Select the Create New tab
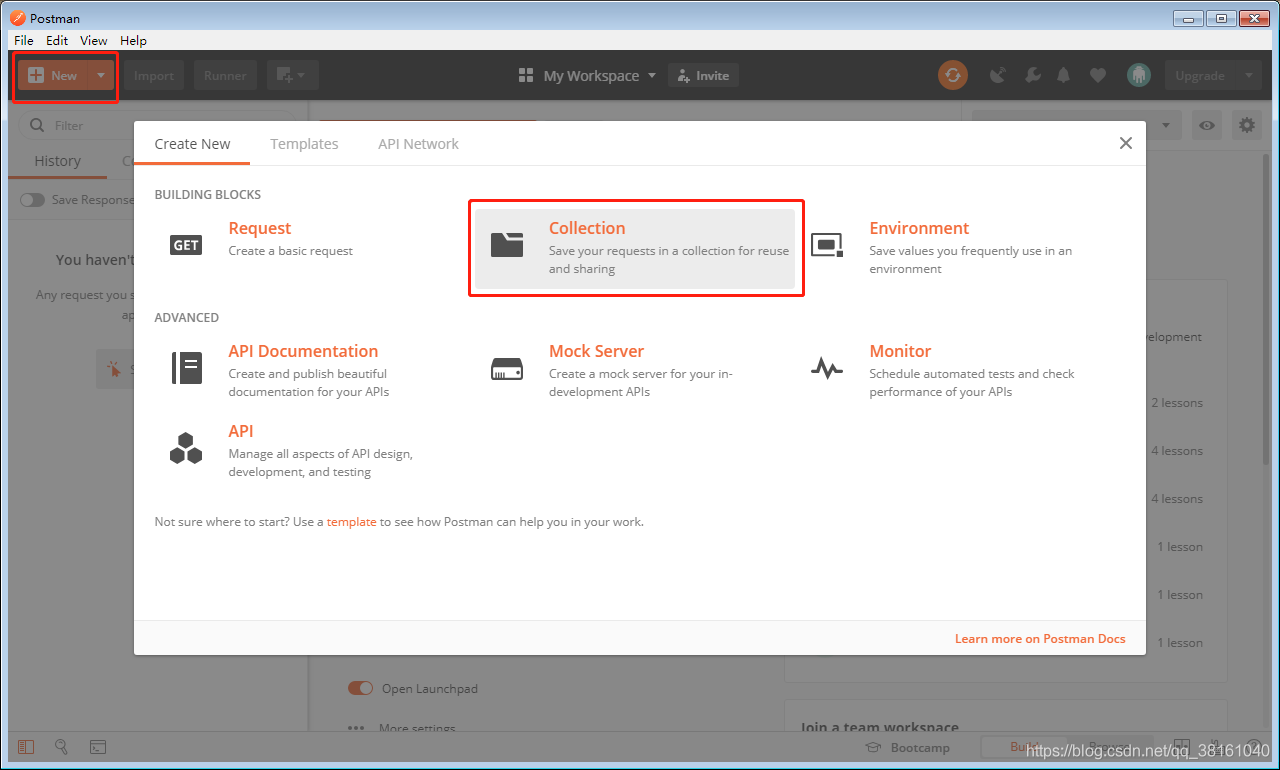 click(192, 144)
